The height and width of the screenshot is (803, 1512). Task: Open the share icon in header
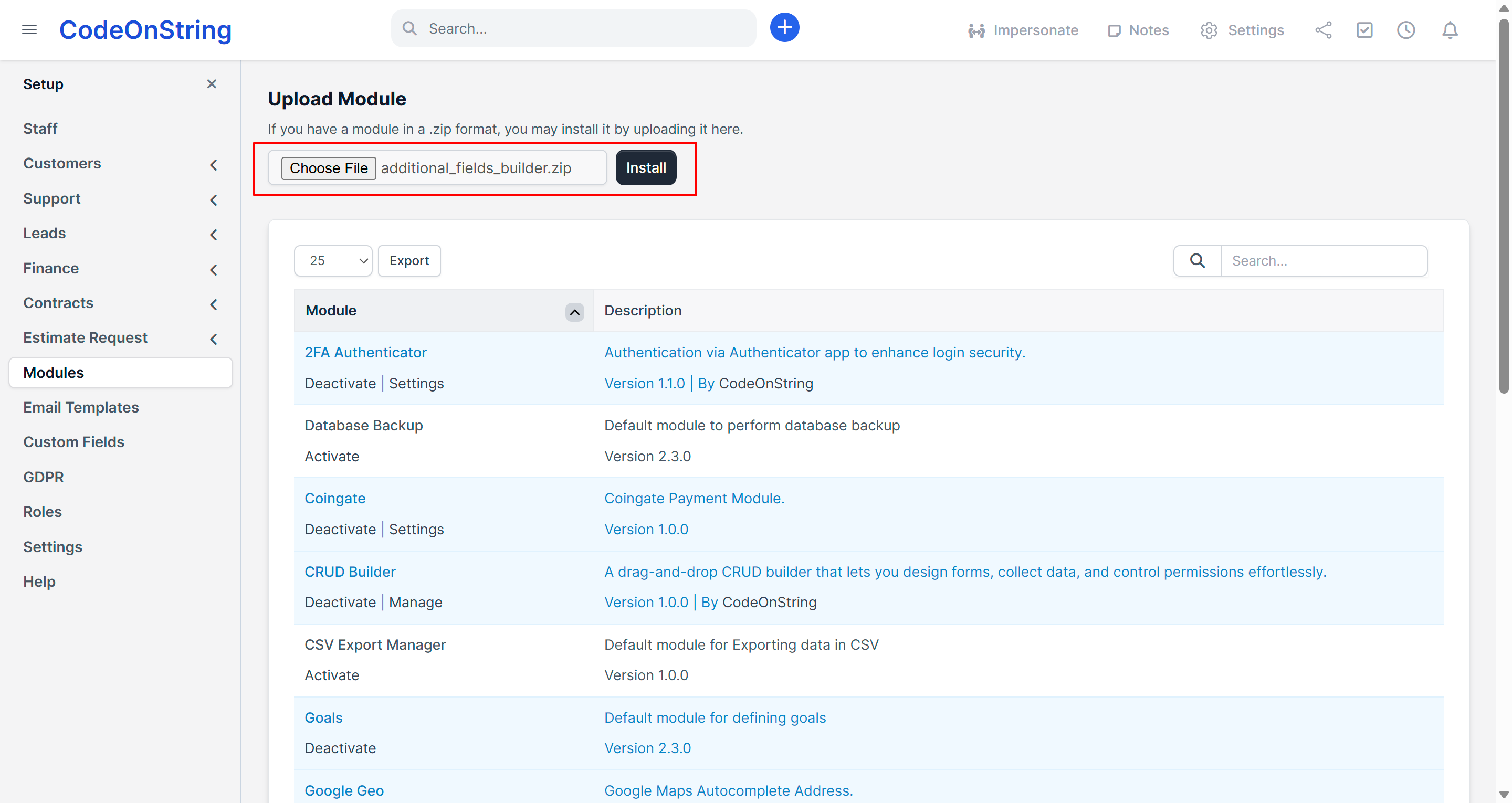(1323, 30)
